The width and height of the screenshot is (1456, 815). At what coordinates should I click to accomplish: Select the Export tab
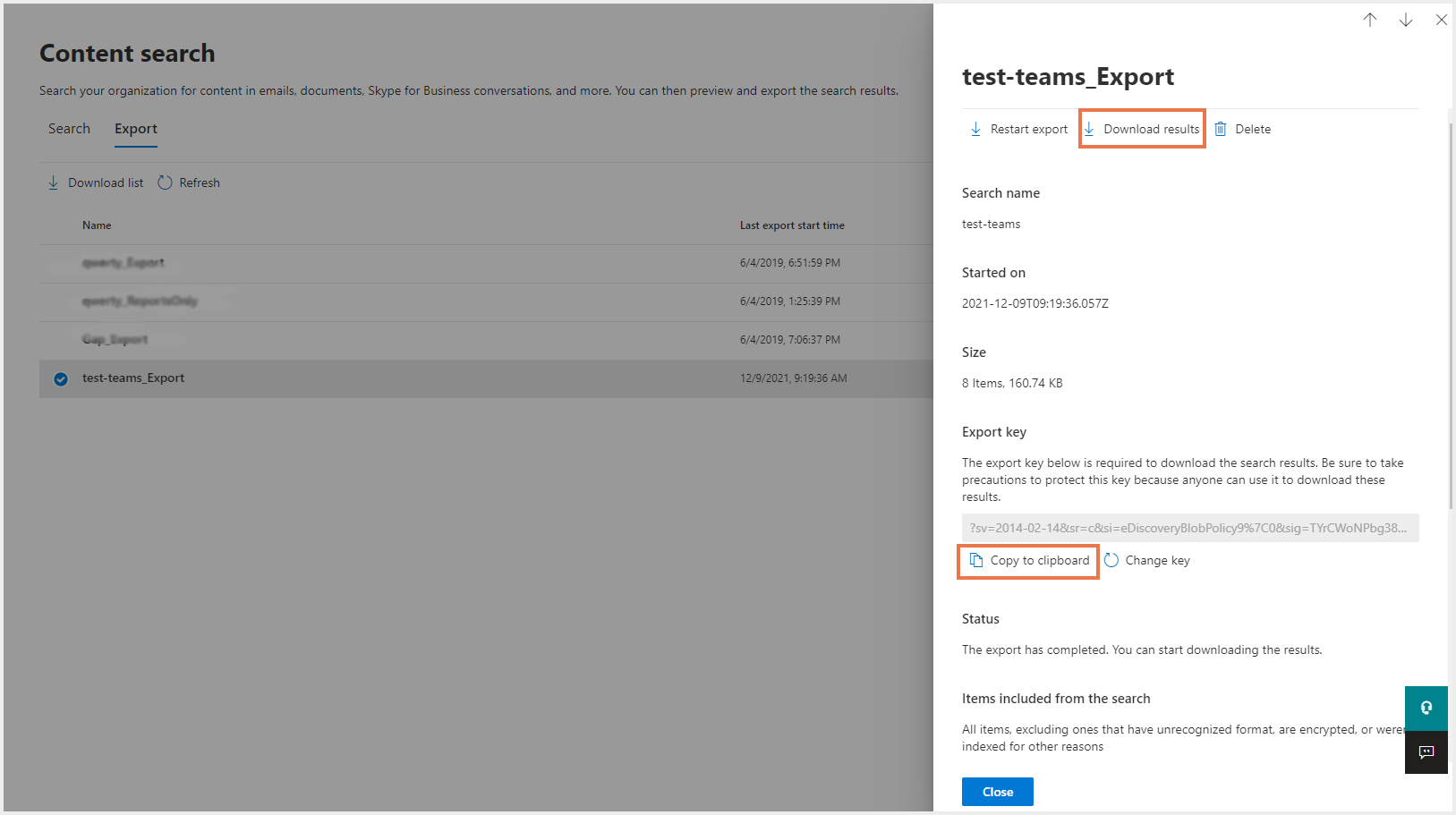click(x=136, y=129)
